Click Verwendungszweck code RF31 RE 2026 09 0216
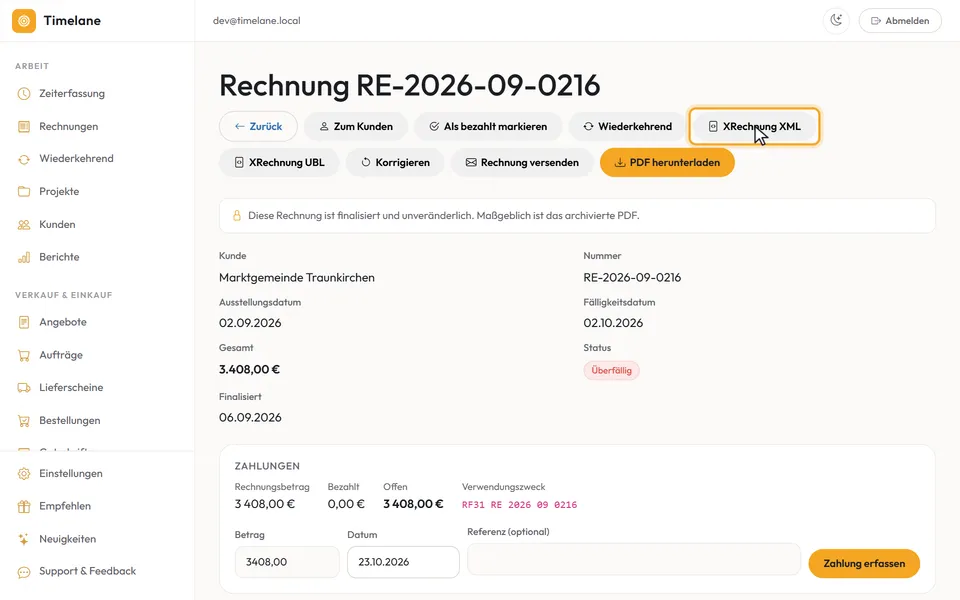Image resolution: width=960 pixels, height=600 pixels. 519,505
